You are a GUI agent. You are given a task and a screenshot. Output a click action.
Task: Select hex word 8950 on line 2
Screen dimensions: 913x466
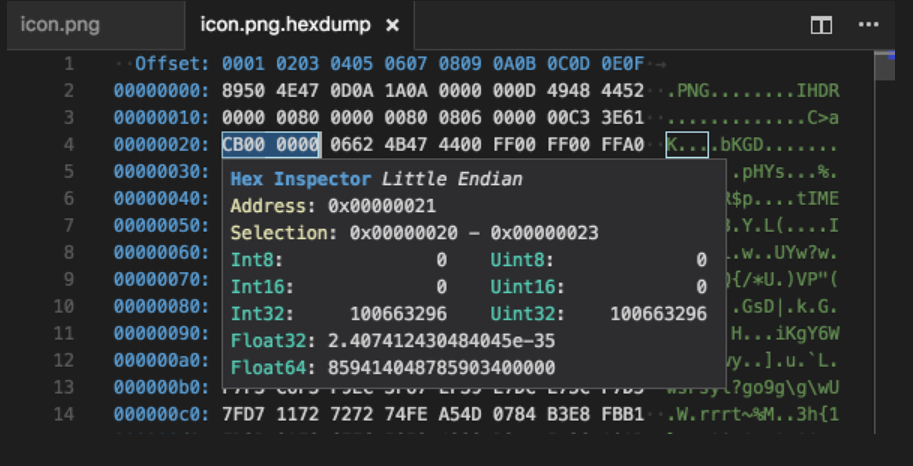pos(243,91)
